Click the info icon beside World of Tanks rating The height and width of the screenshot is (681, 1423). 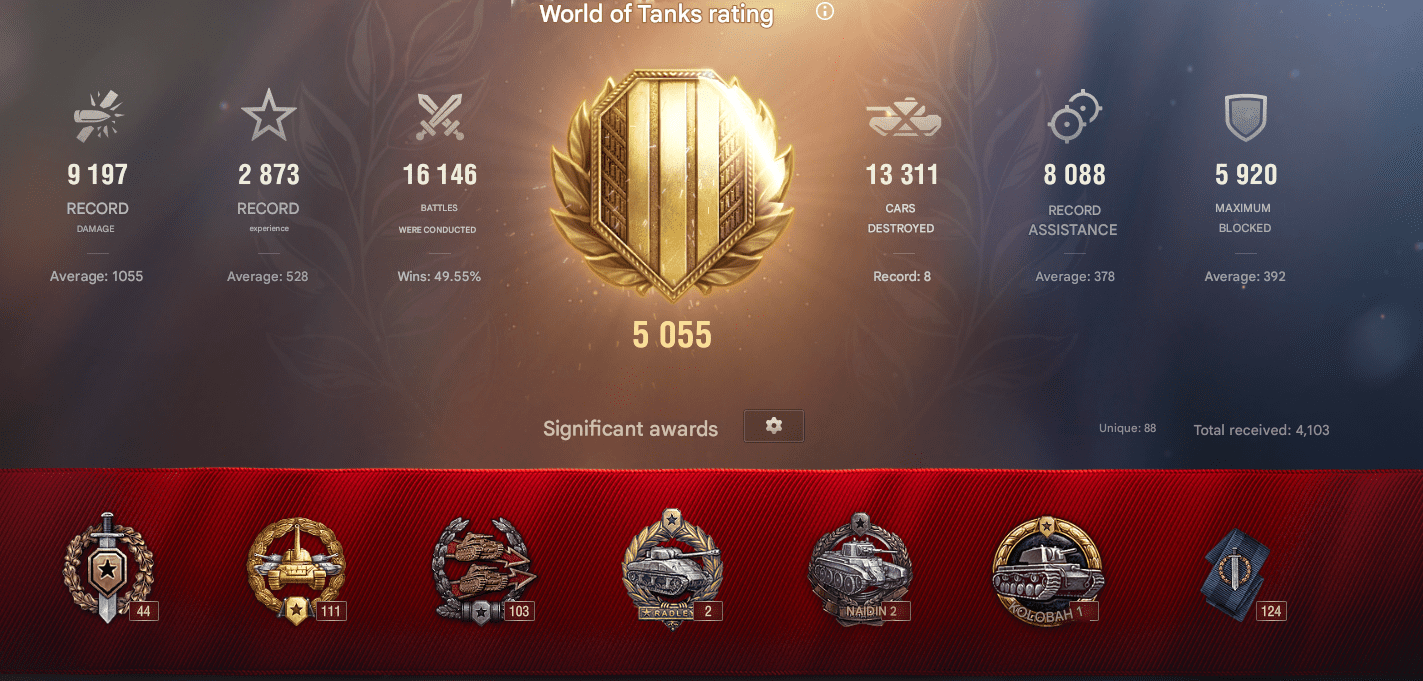coord(824,12)
